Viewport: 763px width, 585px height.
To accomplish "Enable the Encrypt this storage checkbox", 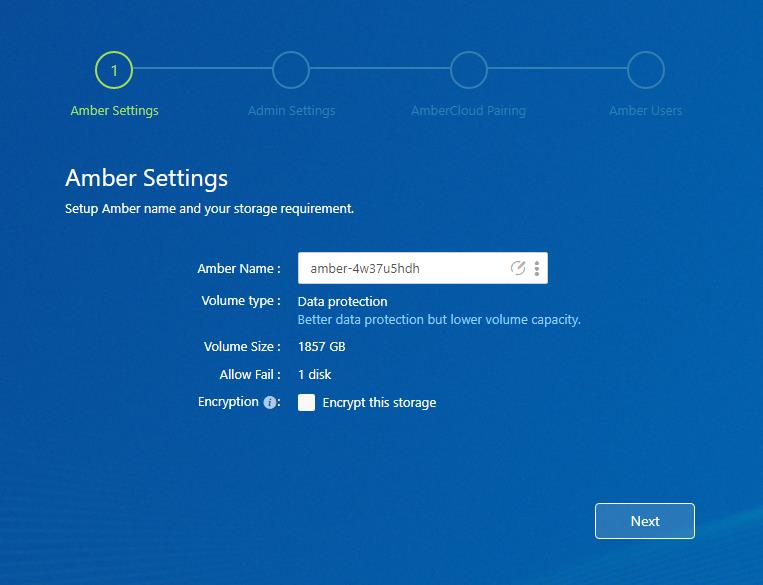I will pyautogui.click(x=307, y=403).
